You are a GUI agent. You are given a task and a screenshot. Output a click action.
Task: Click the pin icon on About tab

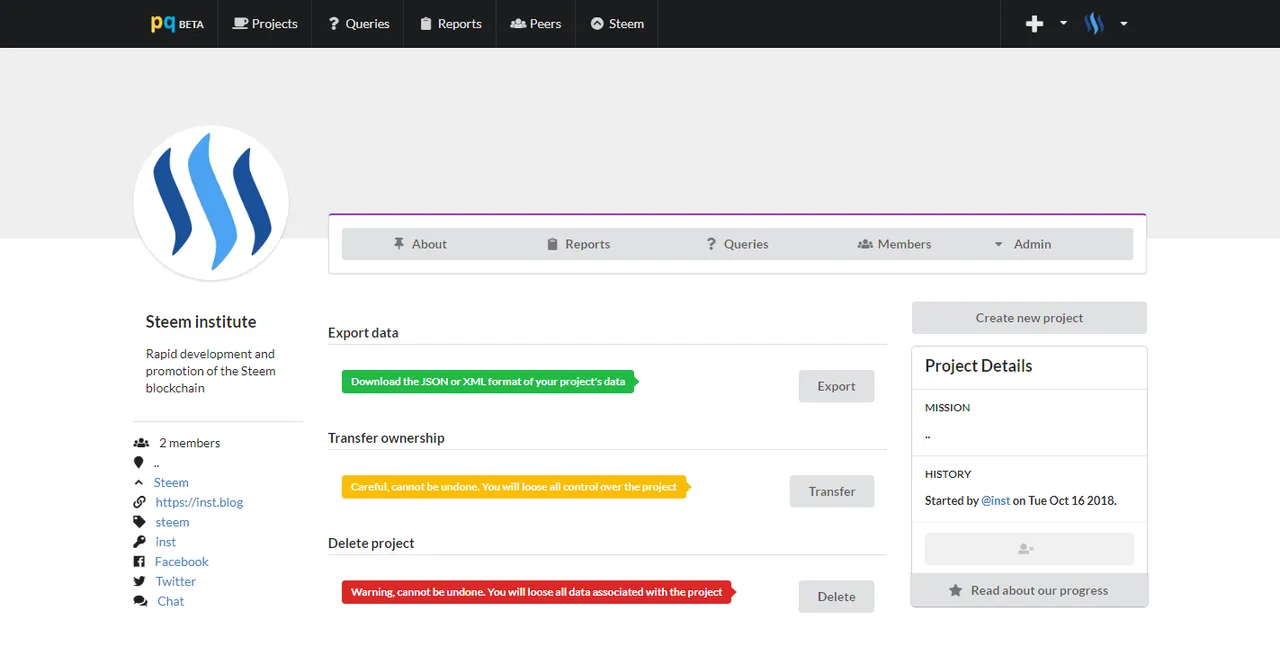click(399, 244)
